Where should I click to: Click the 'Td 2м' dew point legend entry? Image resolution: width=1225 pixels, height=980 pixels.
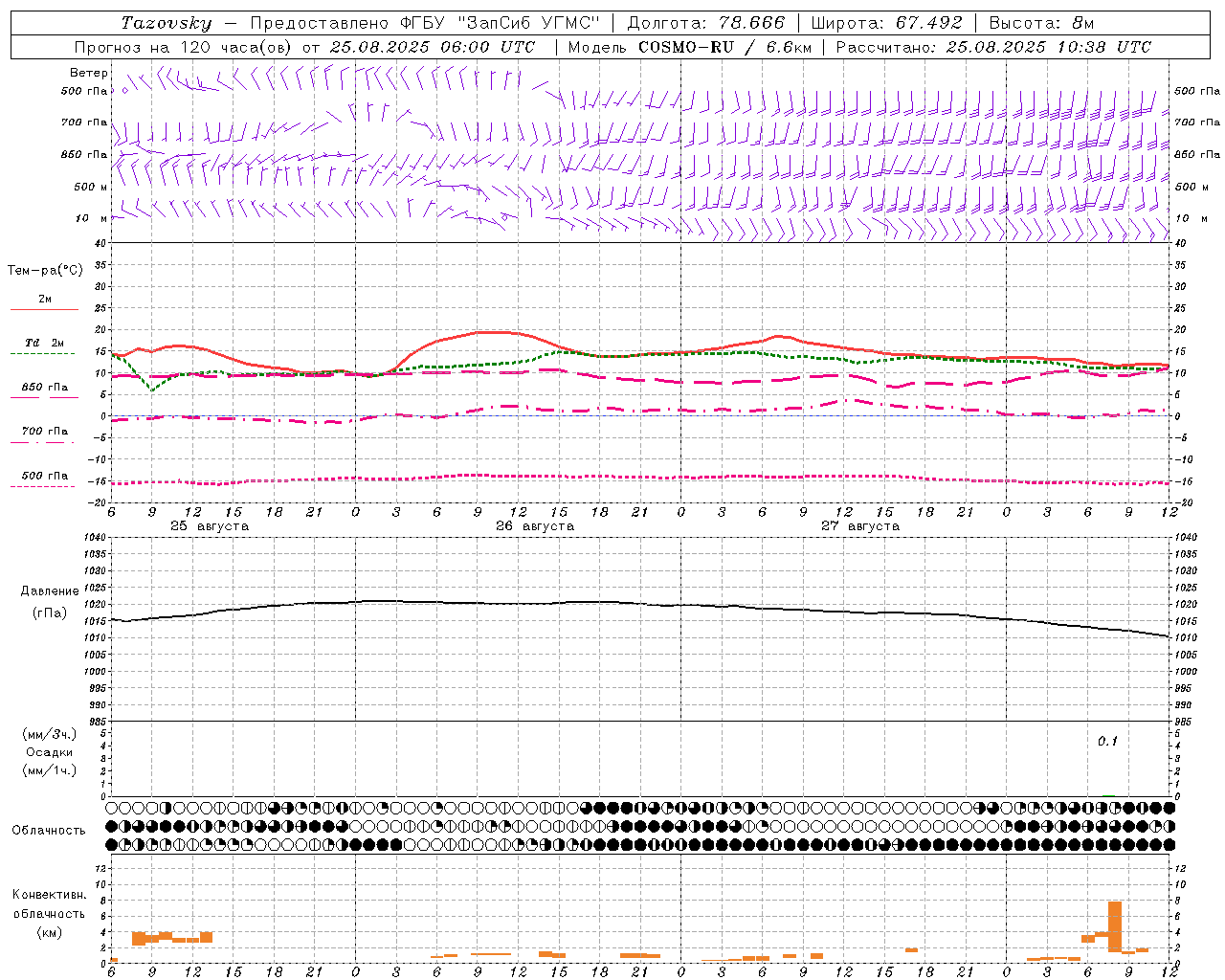[45, 343]
